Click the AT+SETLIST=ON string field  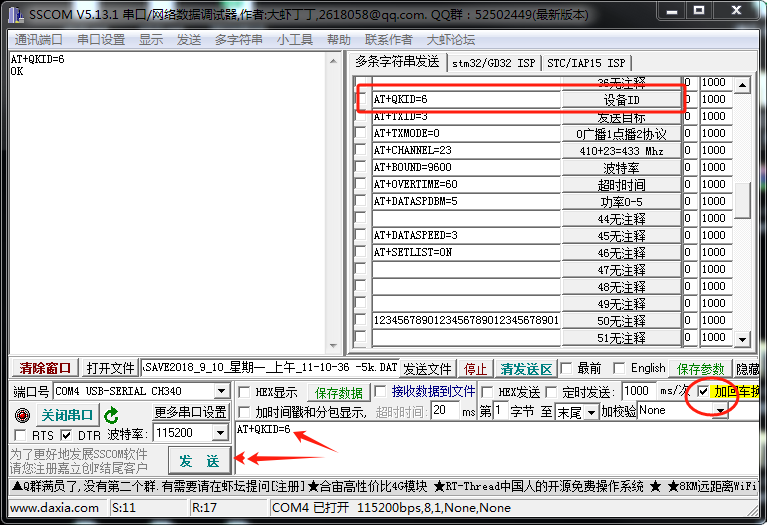click(x=466, y=252)
